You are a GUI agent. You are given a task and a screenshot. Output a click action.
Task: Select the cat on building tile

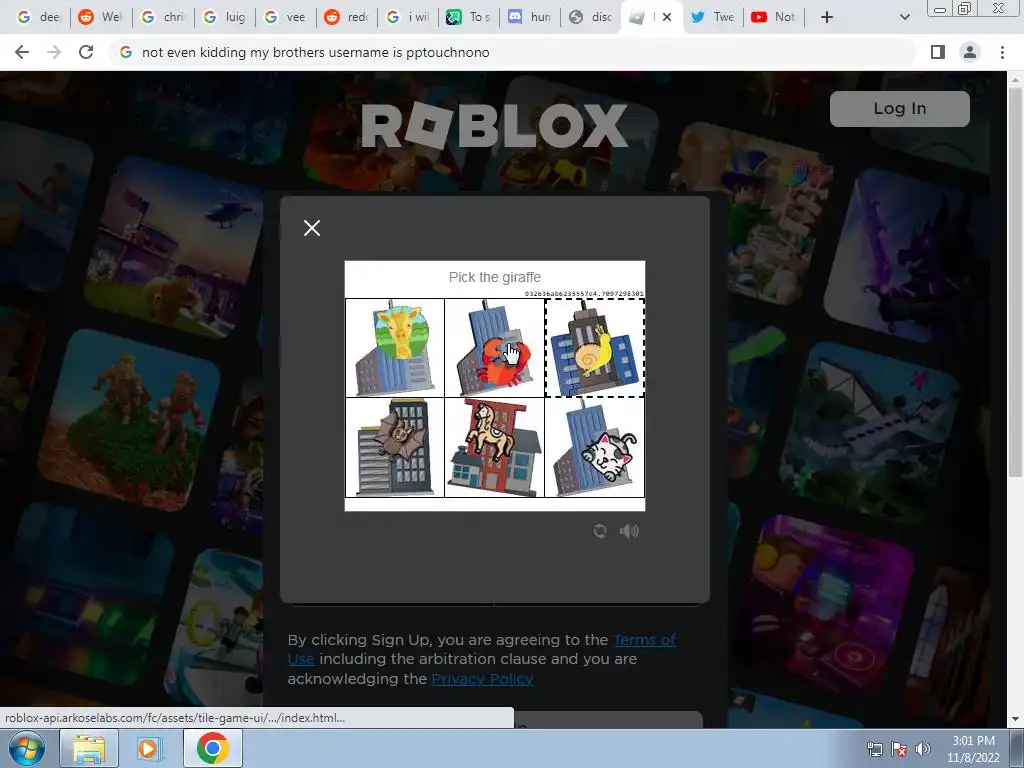594,448
